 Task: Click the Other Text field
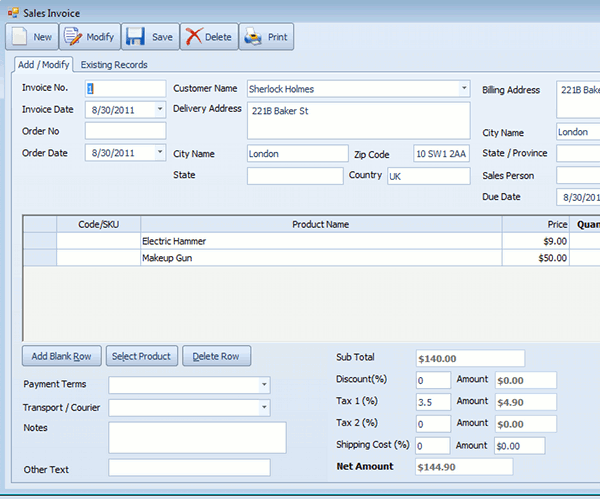(x=189, y=468)
